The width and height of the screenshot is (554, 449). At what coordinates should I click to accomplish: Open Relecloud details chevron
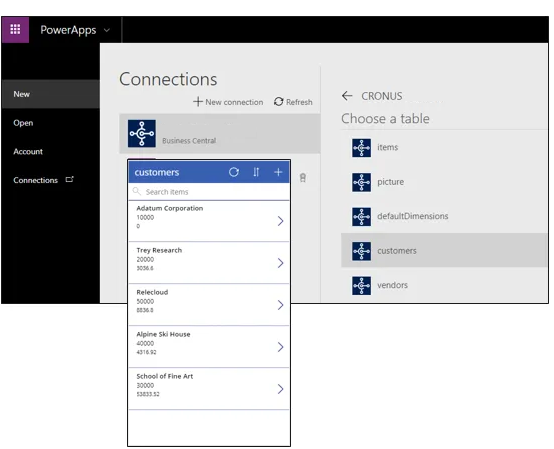(x=281, y=305)
